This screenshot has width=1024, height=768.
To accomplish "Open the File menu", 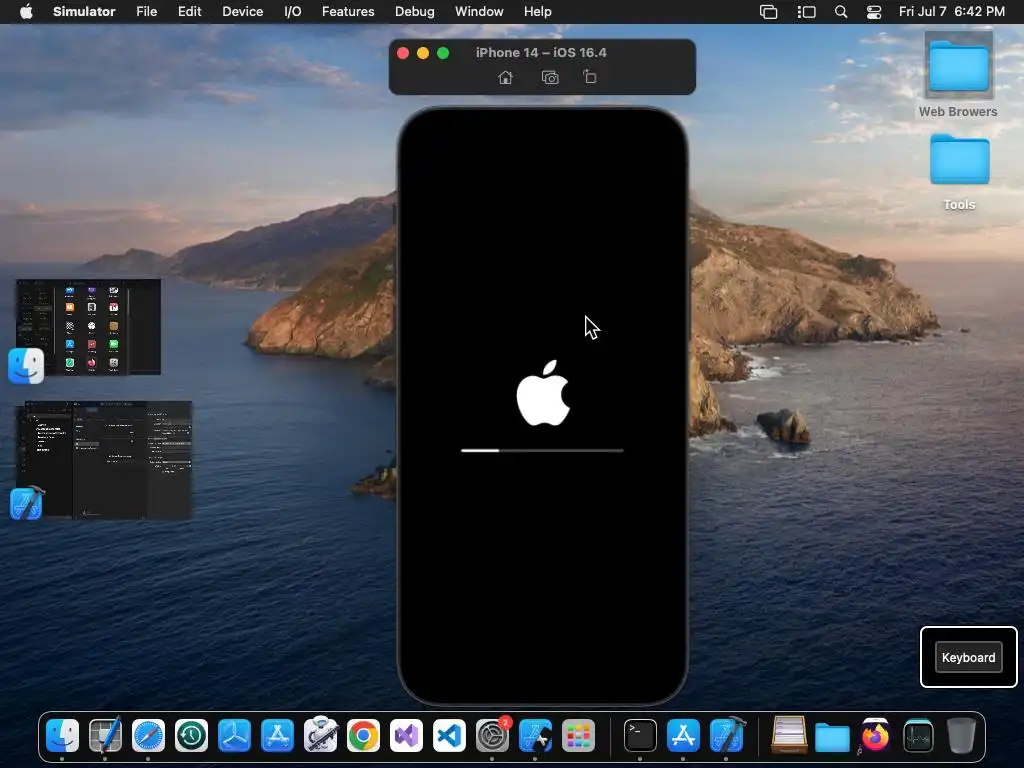I will click(146, 12).
